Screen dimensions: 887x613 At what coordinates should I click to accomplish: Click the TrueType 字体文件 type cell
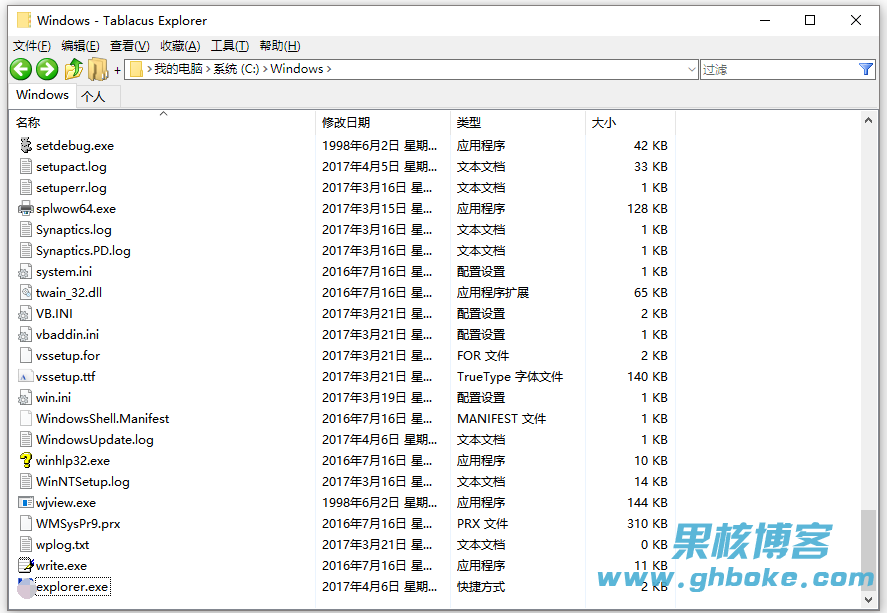pos(510,377)
